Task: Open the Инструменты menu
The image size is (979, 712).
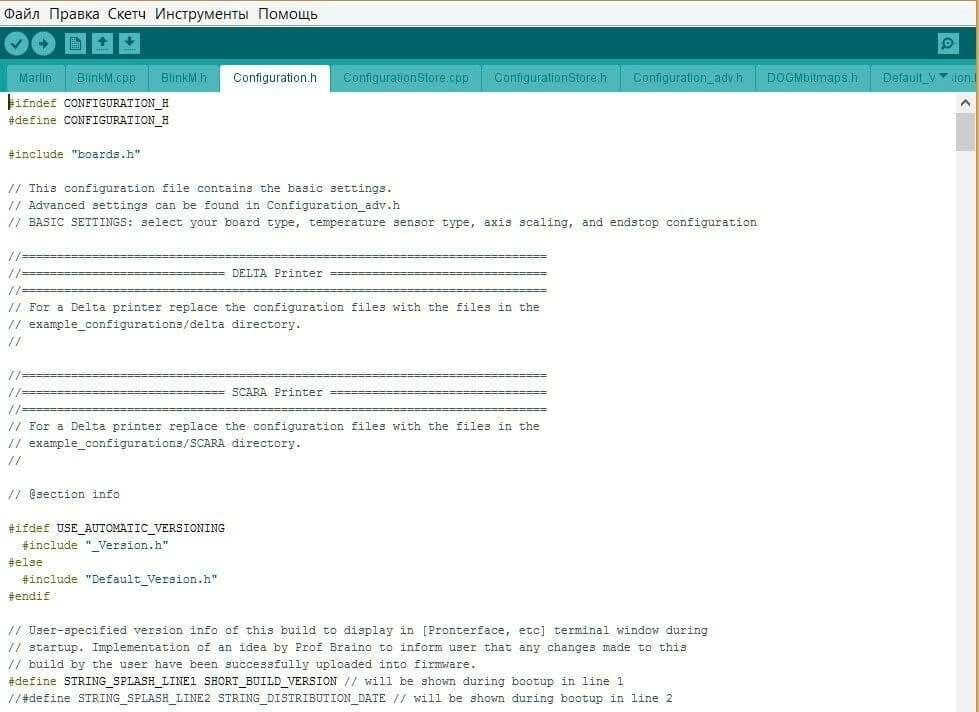Action: pyautogui.click(x=202, y=13)
